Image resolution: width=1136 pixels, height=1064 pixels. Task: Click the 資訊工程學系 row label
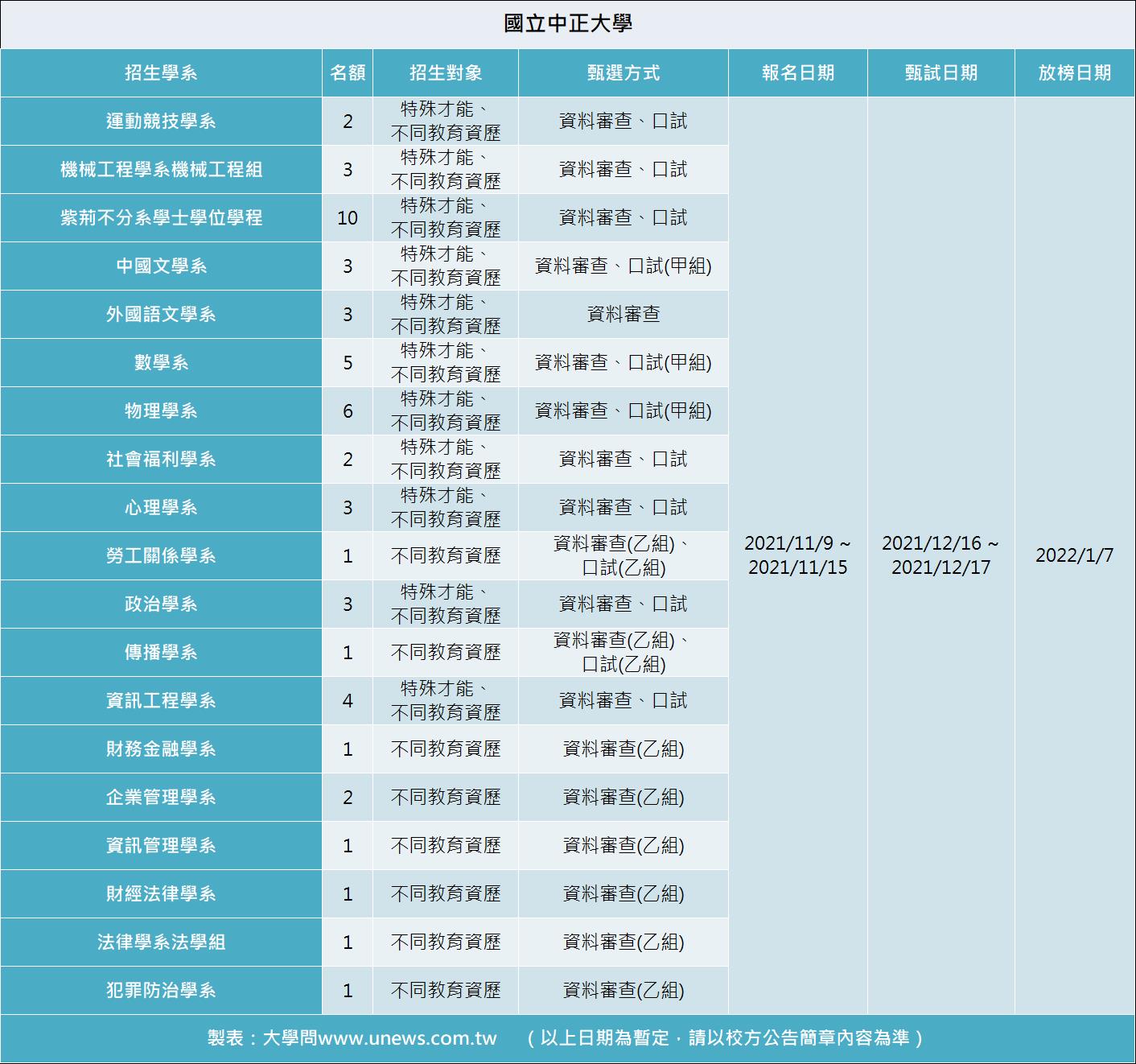pyautogui.click(x=161, y=701)
